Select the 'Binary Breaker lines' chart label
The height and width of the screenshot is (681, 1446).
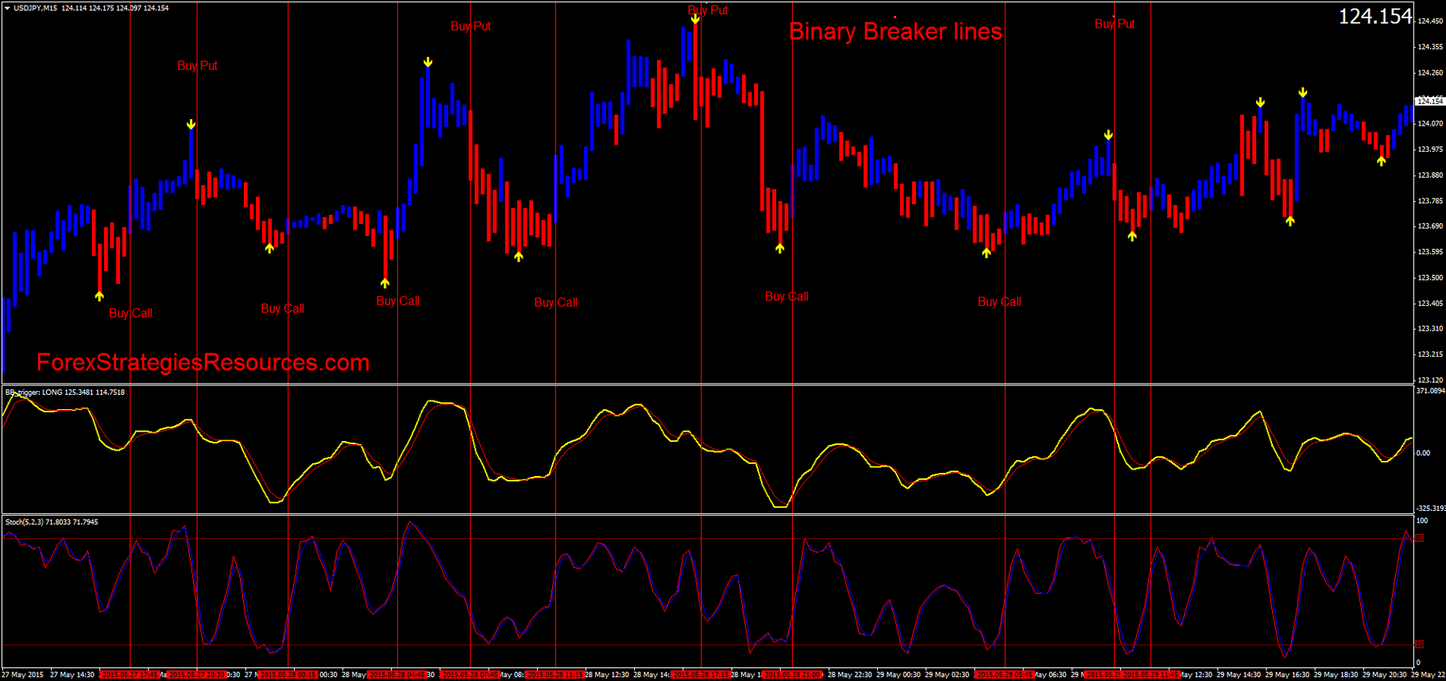(896, 32)
